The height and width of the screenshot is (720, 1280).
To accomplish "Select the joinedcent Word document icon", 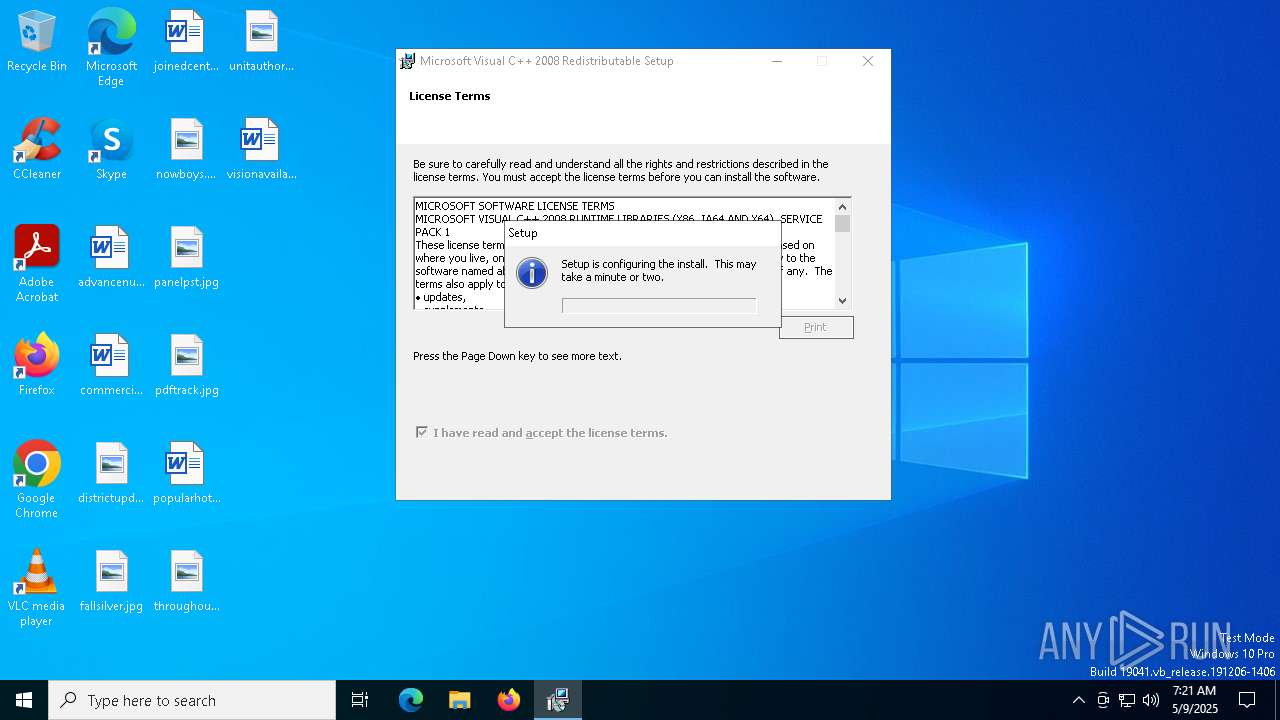I will click(186, 41).
